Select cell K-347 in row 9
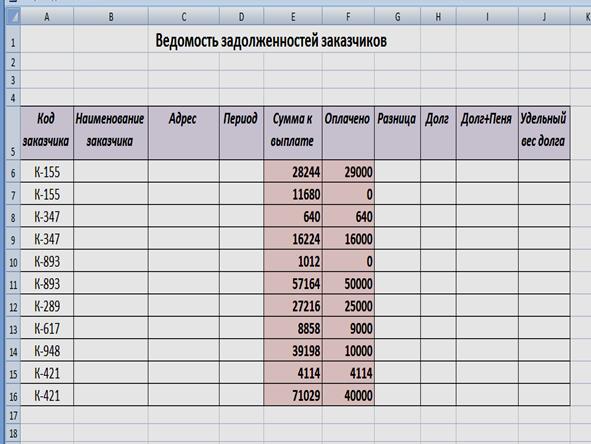This screenshot has height=444, width=591. 47,239
